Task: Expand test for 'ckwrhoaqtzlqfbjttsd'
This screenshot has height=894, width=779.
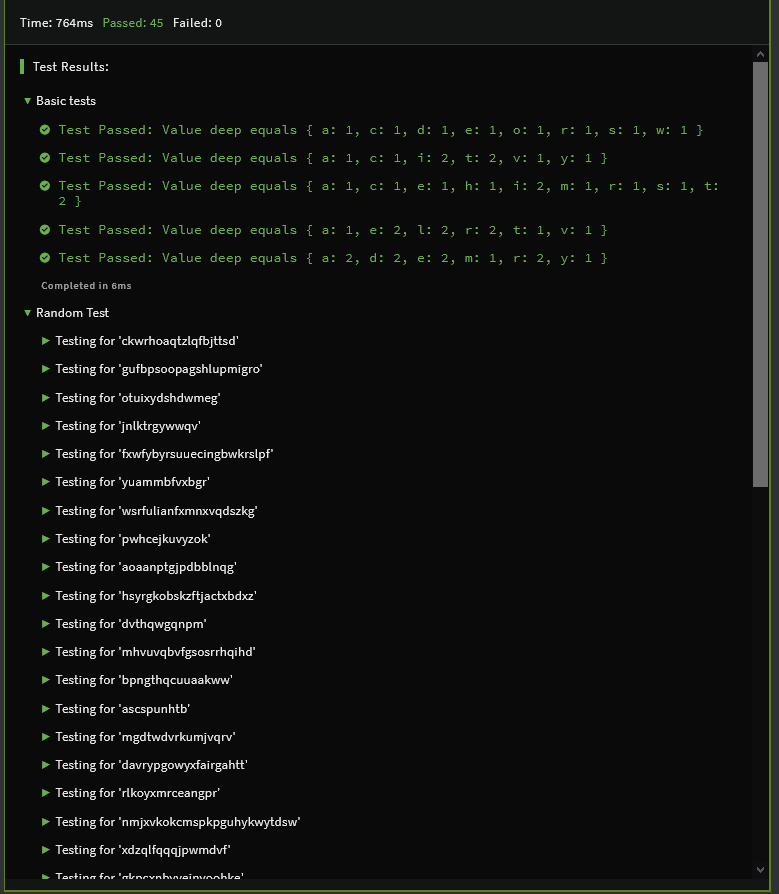Action: pos(46,341)
